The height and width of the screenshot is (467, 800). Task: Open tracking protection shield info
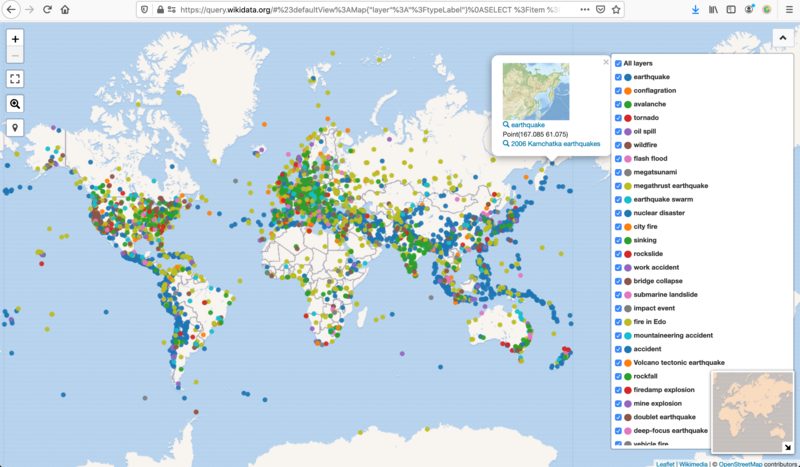click(145, 9)
